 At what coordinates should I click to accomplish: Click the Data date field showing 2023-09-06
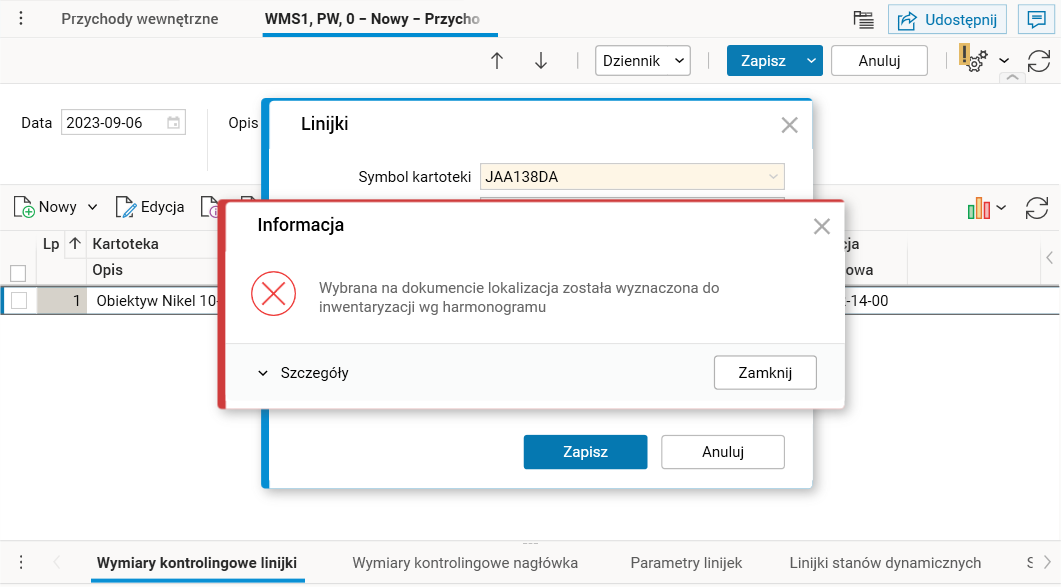click(115, 122)
